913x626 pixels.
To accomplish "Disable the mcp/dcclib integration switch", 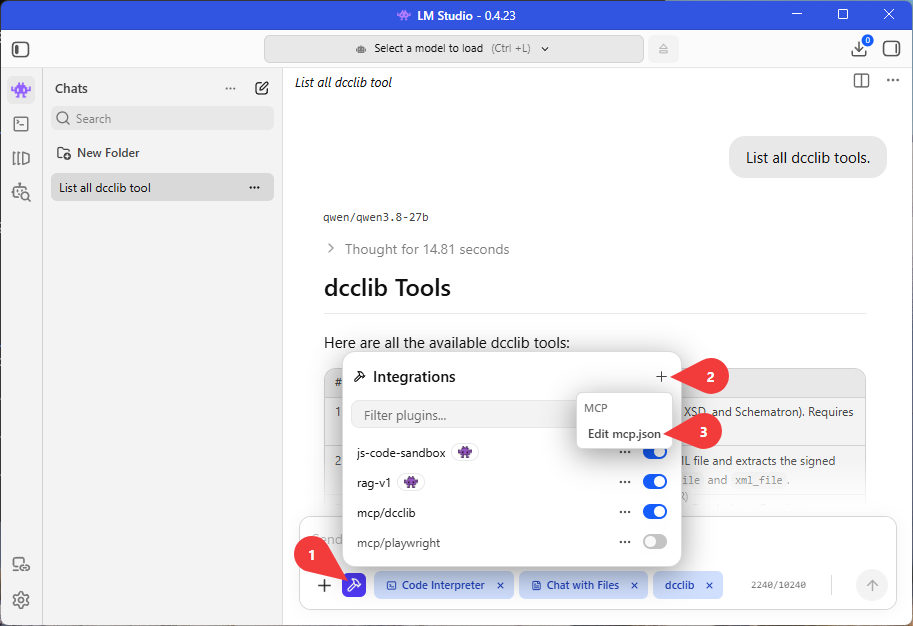I will pos(654,512).
